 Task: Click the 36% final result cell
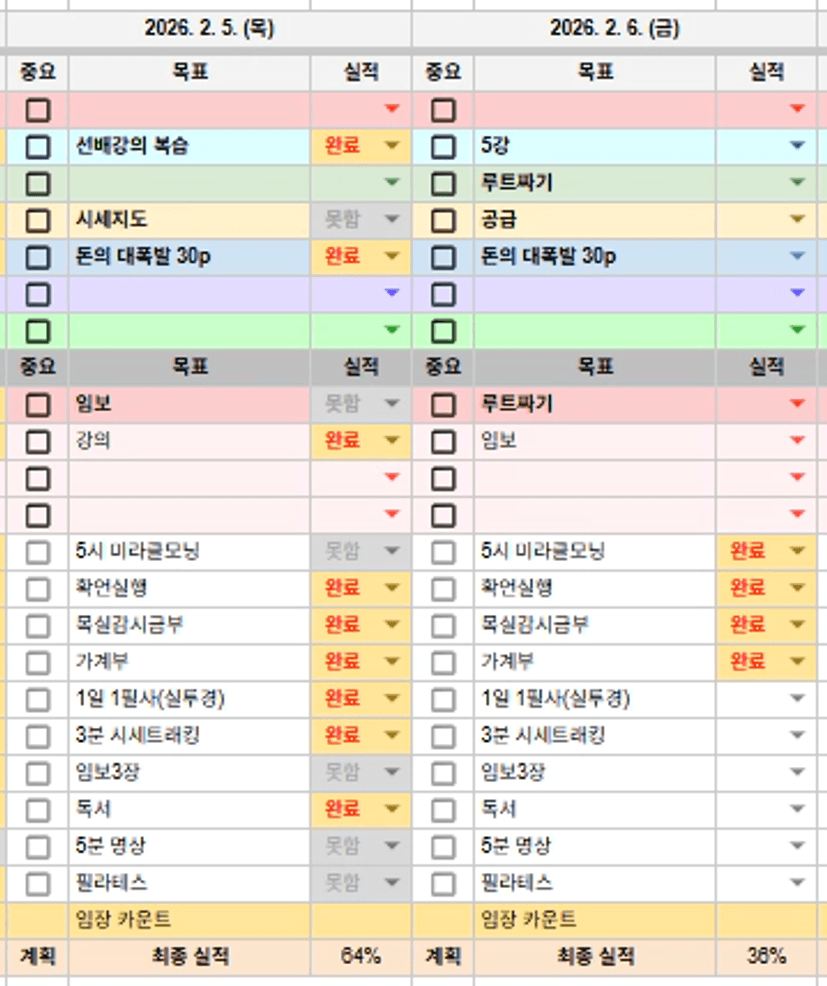point(766,956)
